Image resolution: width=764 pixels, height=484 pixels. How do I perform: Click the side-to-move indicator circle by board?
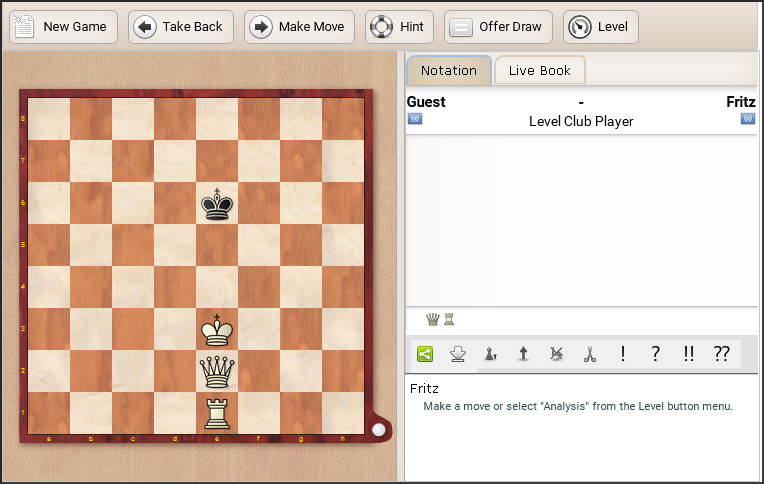click(378, 428)
